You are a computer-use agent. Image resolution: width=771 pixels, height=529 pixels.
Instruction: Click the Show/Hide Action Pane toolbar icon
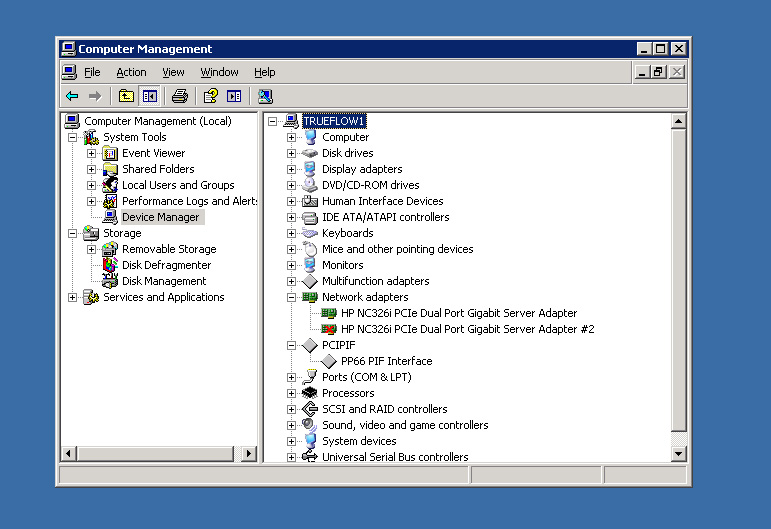(x=234, y=96)
